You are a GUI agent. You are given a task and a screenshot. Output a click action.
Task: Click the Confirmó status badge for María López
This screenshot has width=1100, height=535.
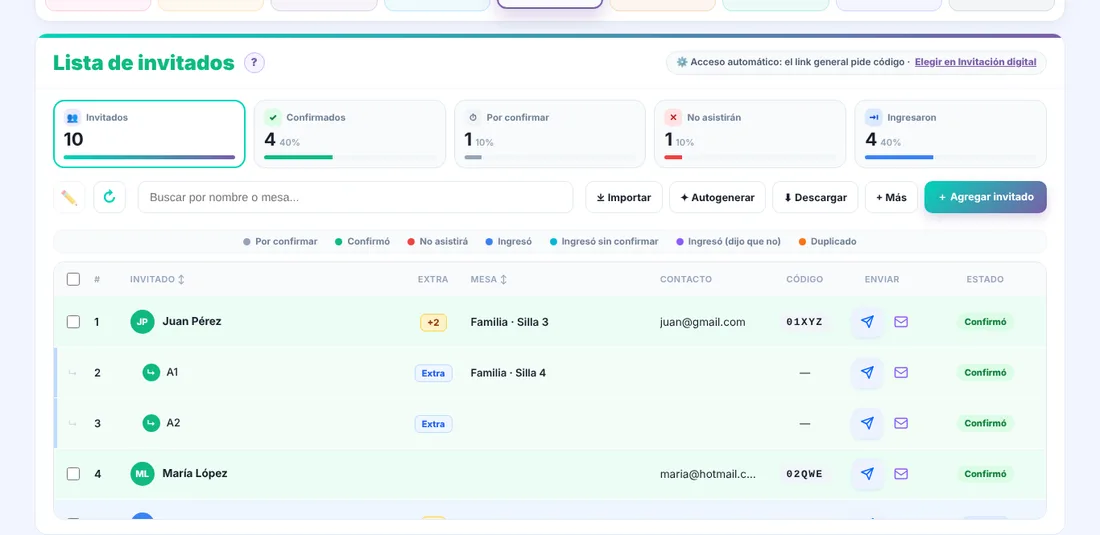(x=985, y=474)
